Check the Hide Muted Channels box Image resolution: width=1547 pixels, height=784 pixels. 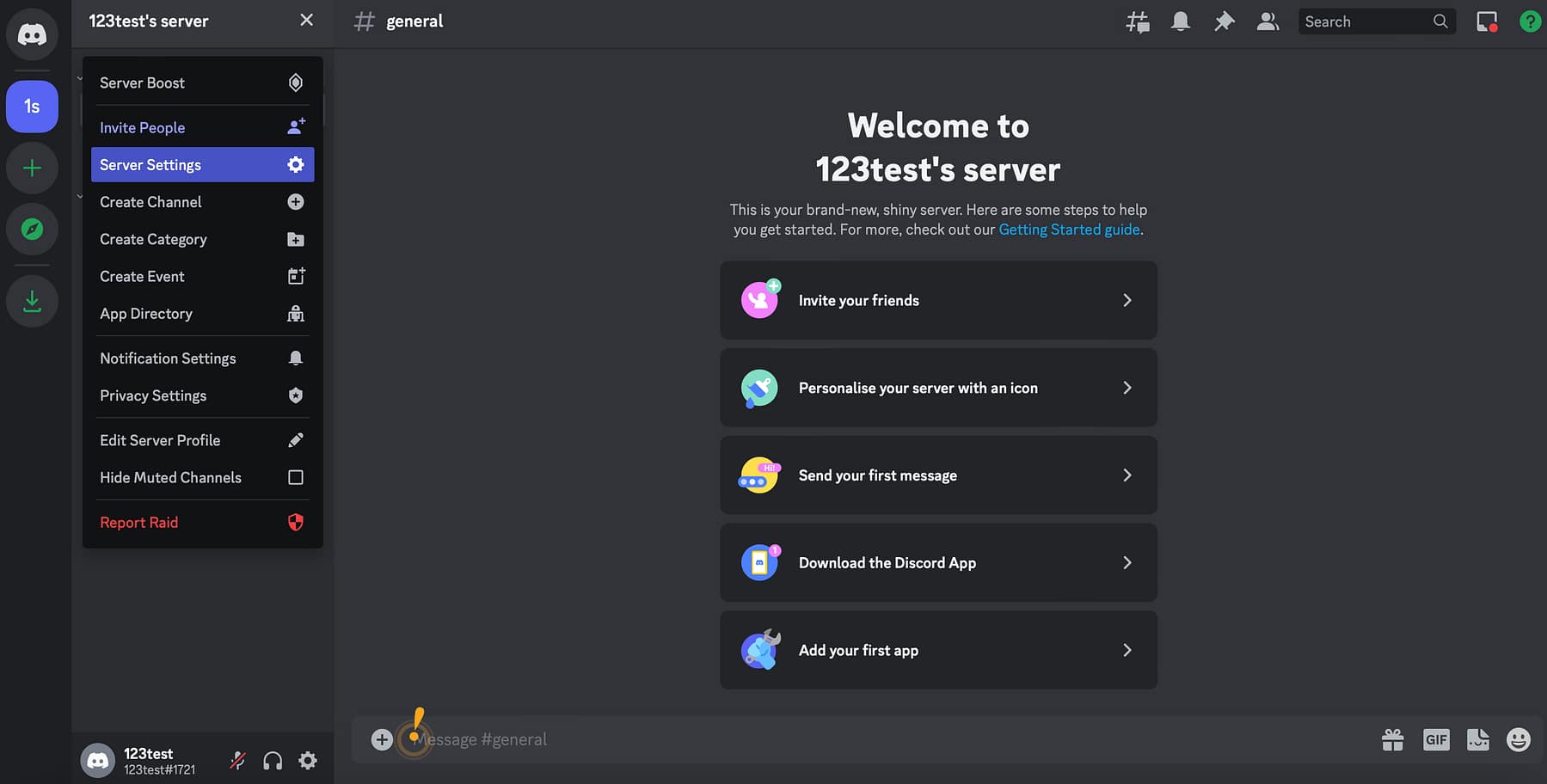[296, 477]
